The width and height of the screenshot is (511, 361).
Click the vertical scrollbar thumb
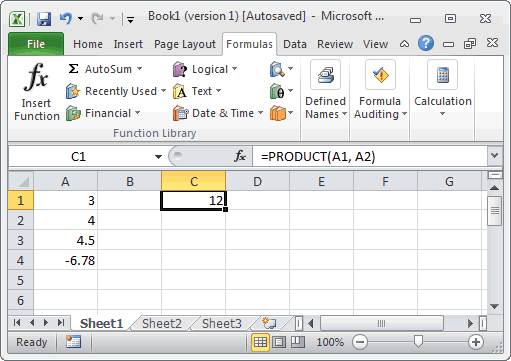pyautogui.click(x=495, y=211)
